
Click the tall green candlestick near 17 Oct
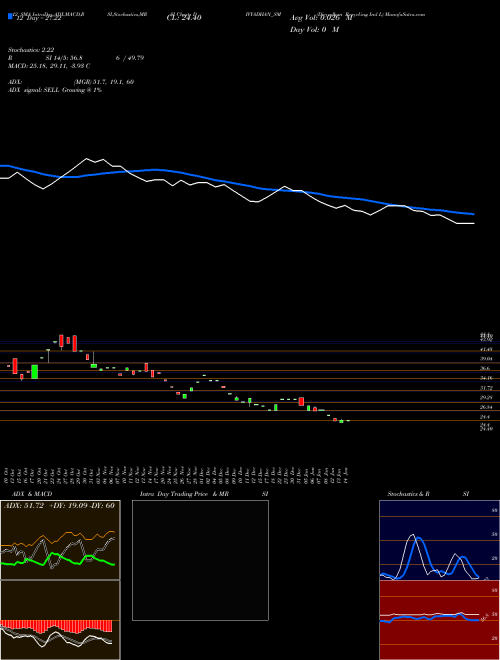(x=35, y=372)
